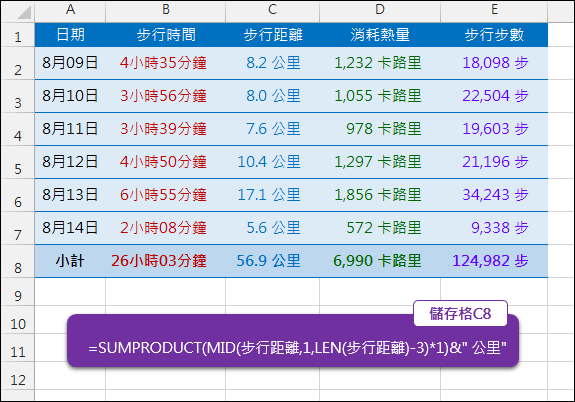The height and width of the screenshot is (402, 575).
Task: Click the 消耗熱量 header cell
Action: (380, 35)
